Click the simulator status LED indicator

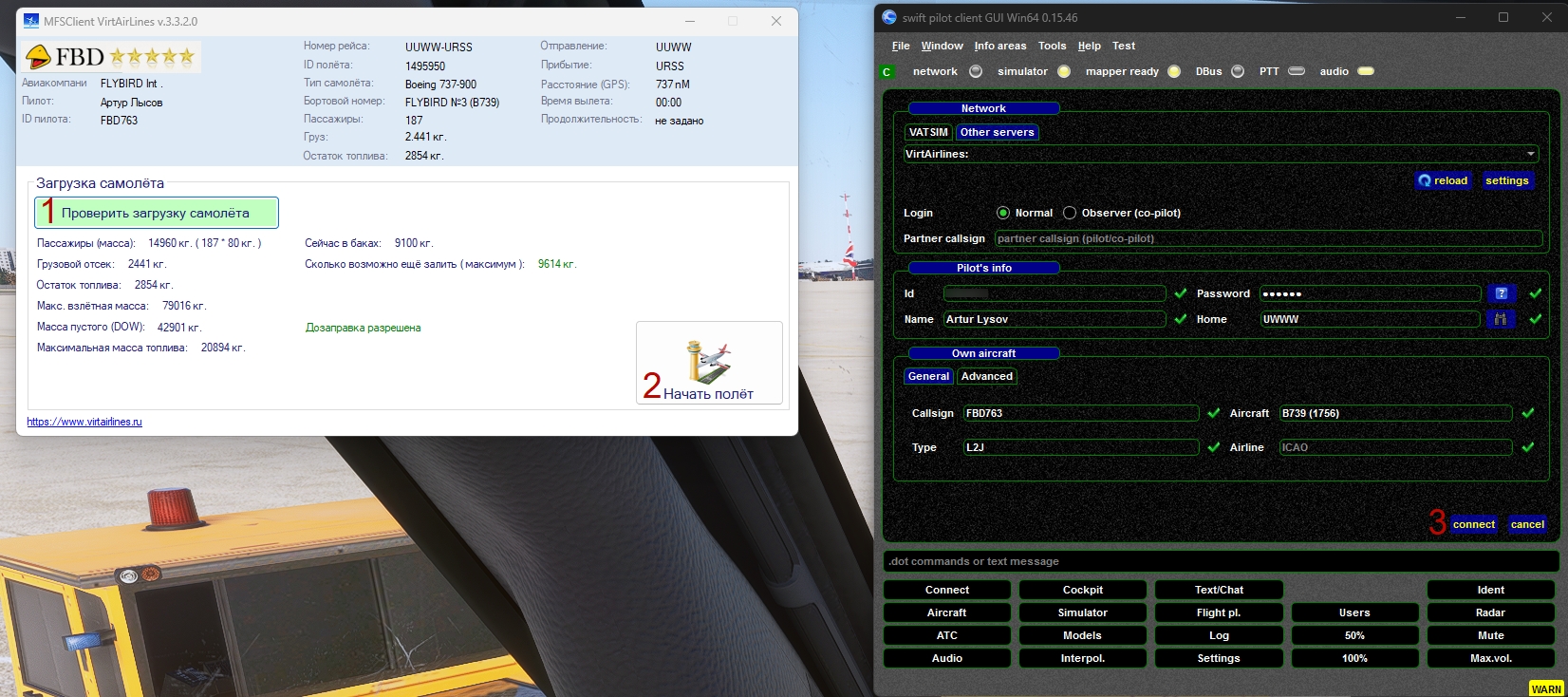[1064, 71]
